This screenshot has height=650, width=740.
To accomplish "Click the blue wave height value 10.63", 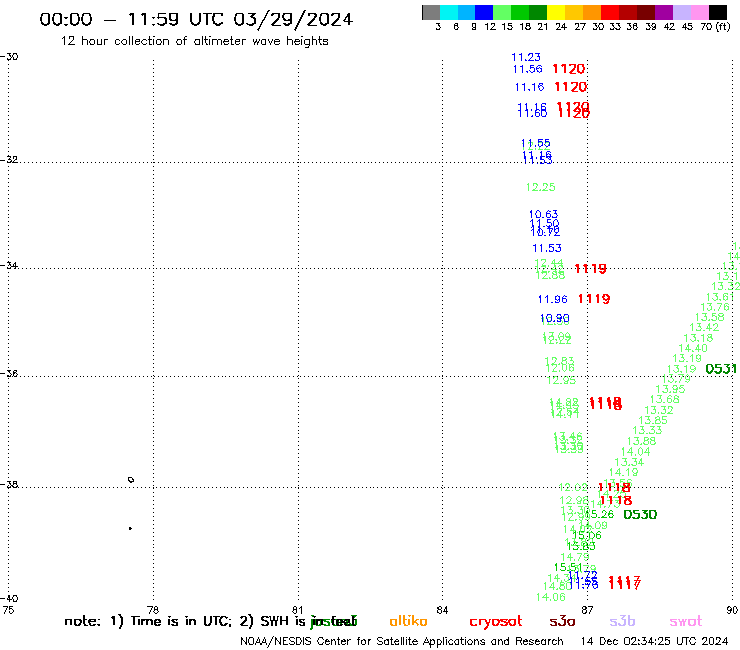I will pos(543,214).
